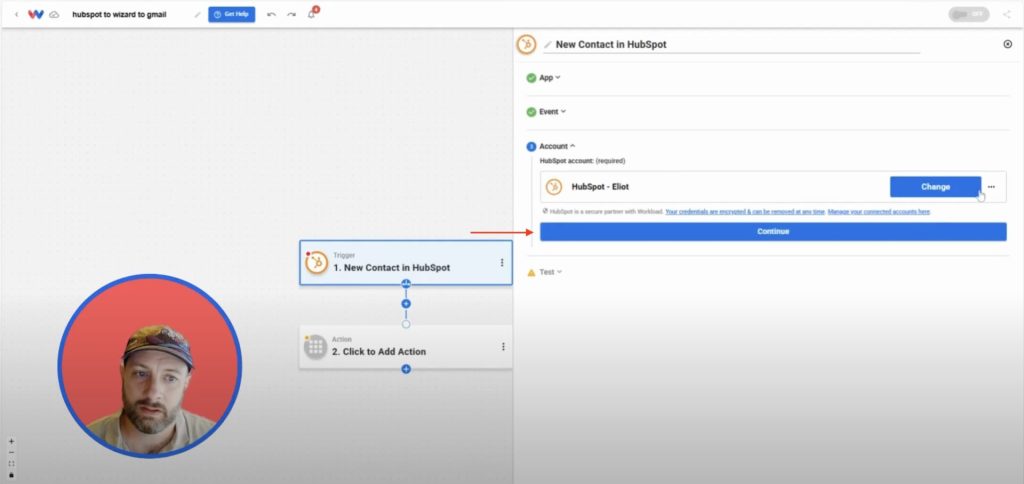The width and height of the screenshot is (1024, 484).
Task: Click the HubSpot icon in account row
Action: coord(554,187)
